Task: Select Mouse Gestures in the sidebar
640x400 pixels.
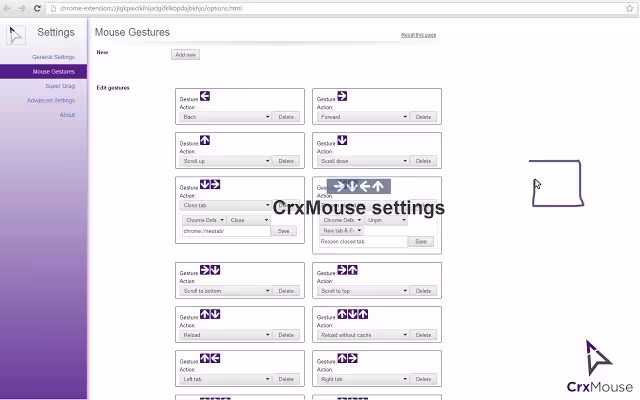Action: pyautogui.click(x=43, y=71)
